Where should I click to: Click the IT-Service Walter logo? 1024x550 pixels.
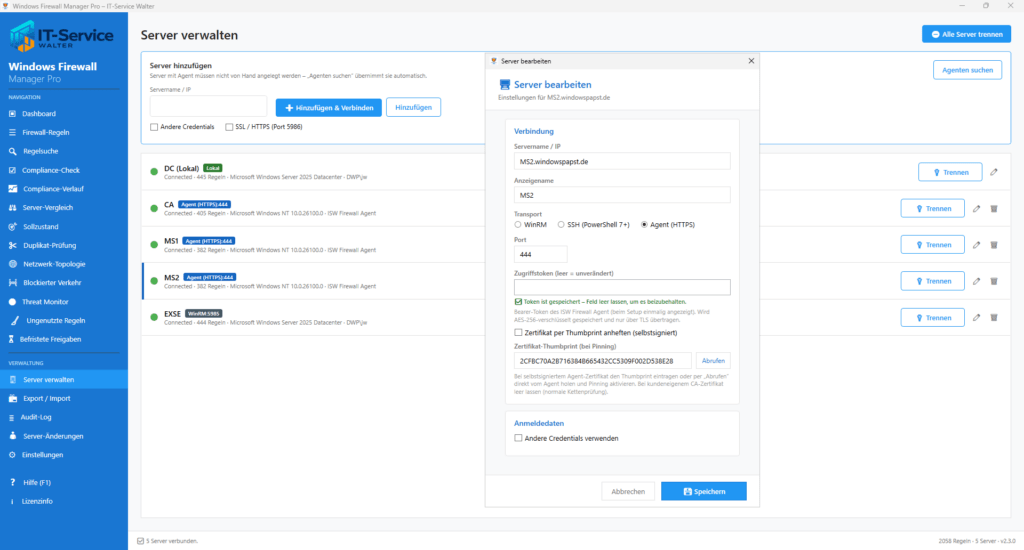pyautogui.click(x=61, y=37)
